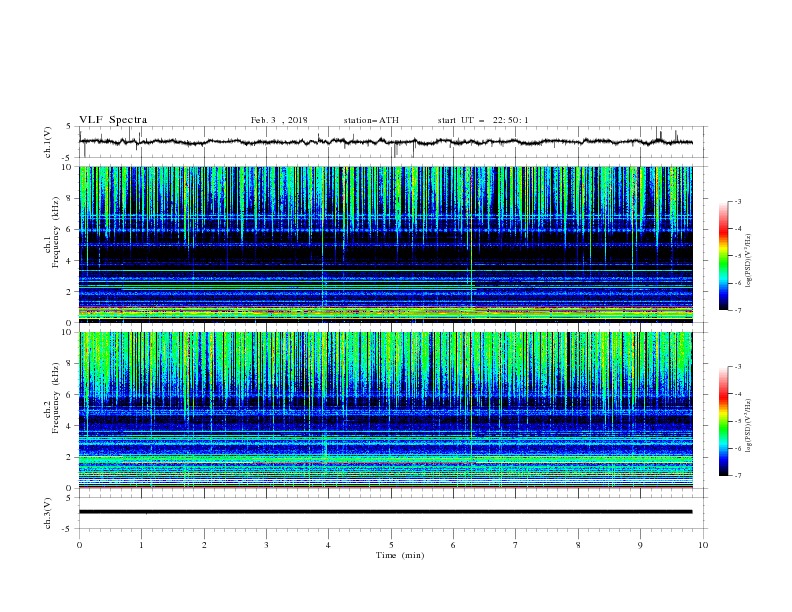
Task: Click the "-7" tick on ch.2 colorbar
Action: tap(737, 475)
